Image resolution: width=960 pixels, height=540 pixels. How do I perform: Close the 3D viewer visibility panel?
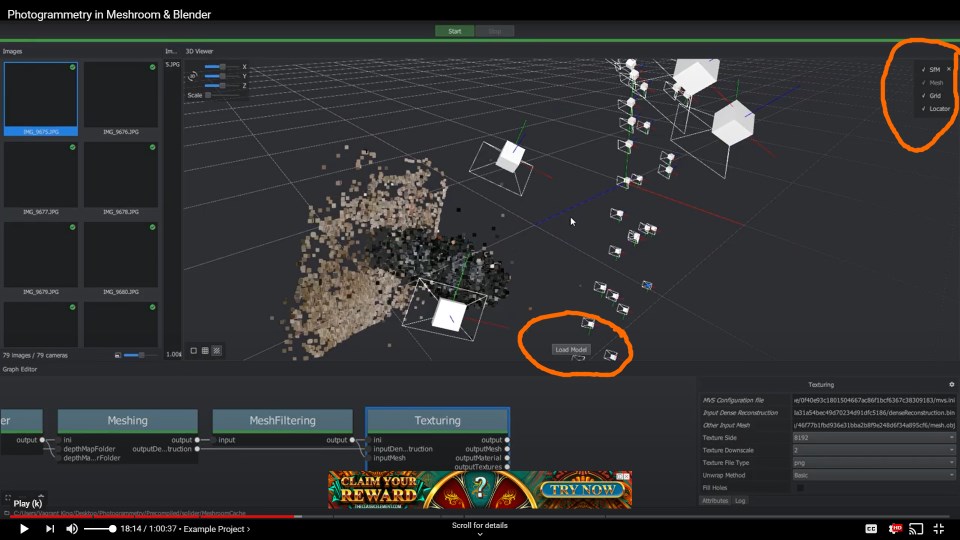[x=949, y=69]
